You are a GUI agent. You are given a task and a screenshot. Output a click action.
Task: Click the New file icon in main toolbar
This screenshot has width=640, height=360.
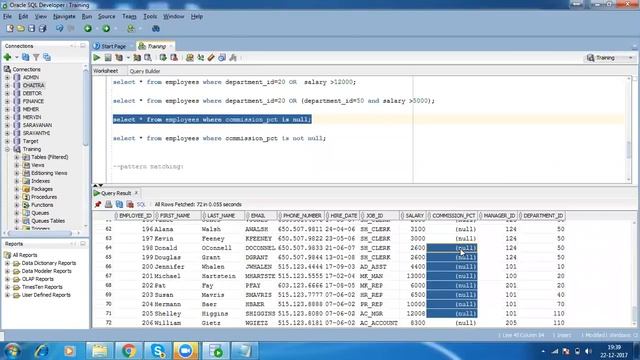10,29
